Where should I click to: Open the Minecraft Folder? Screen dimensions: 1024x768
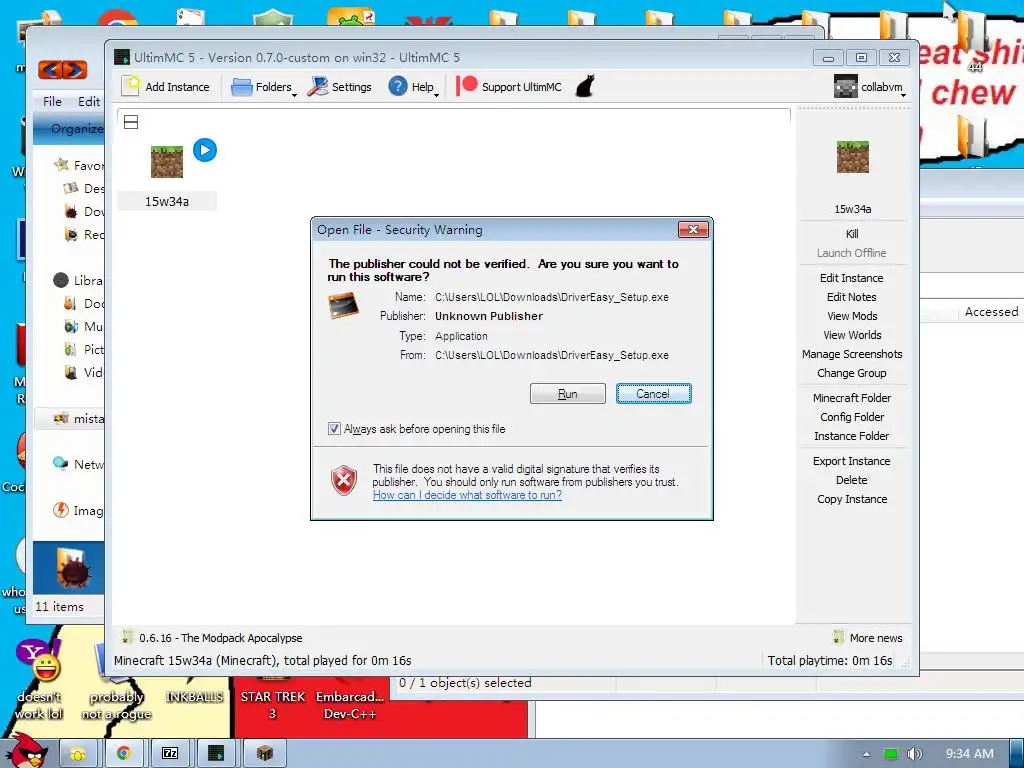(852, 398)
